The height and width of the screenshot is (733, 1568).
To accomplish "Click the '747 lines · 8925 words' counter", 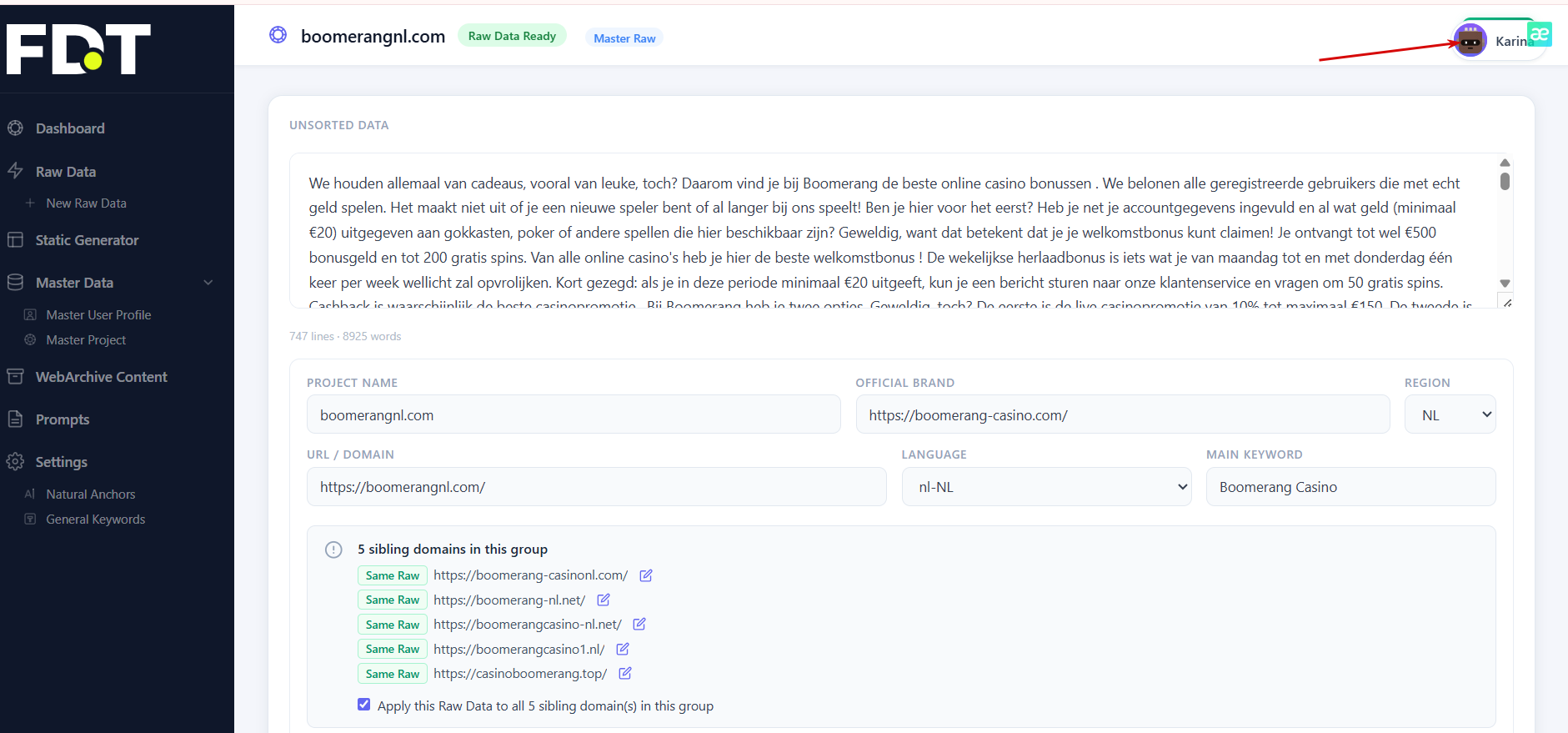I will [x=345, y=336].
